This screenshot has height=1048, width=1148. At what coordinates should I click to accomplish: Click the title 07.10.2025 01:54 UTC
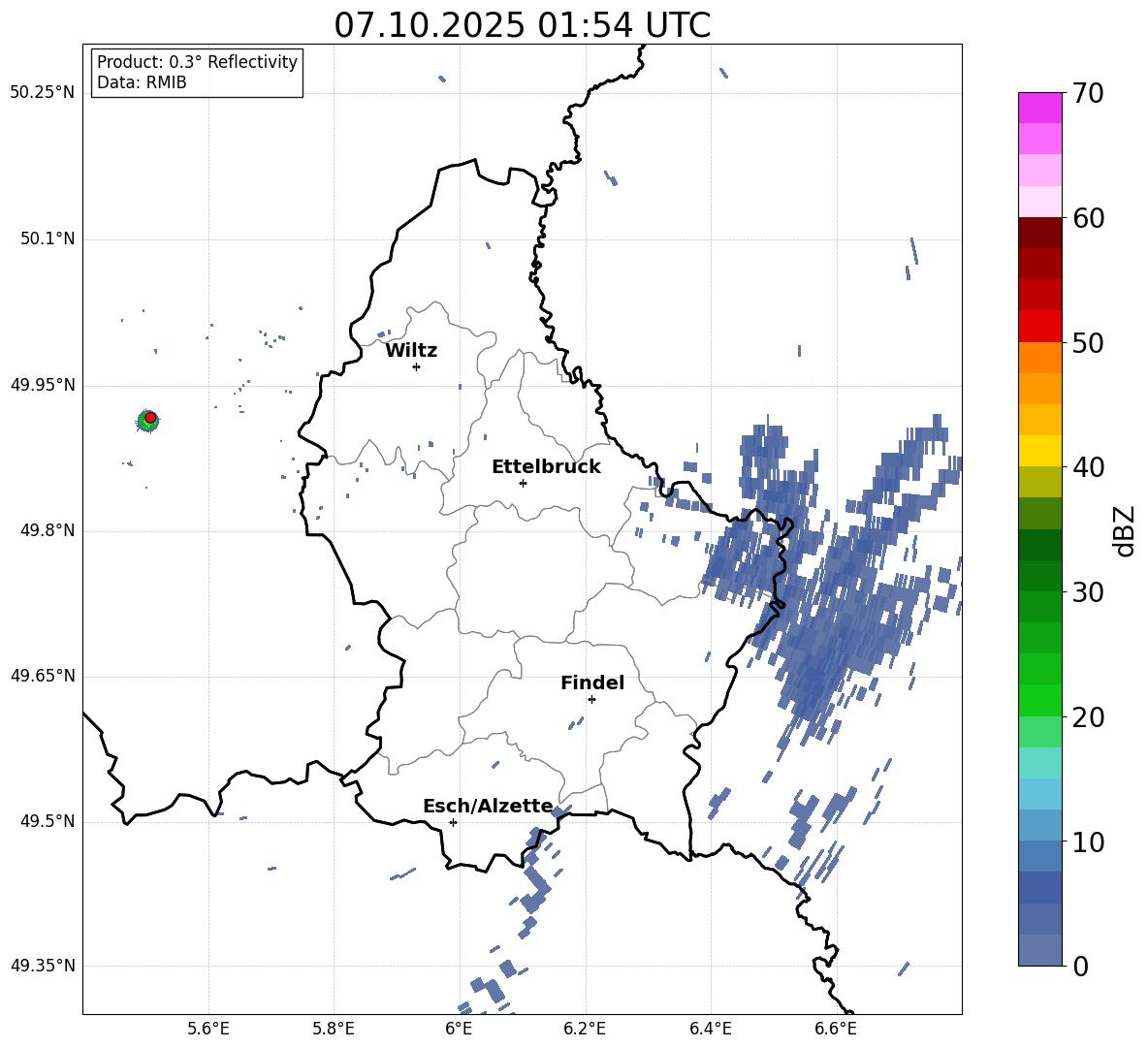[522, 25]
